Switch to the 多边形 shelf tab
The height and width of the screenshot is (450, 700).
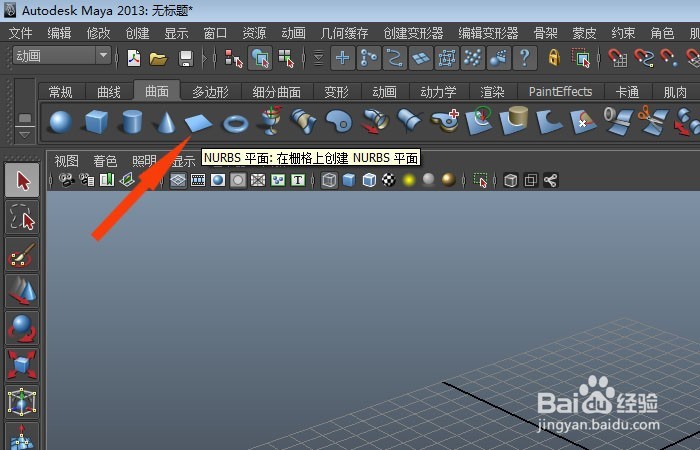(x=210, y=92)
